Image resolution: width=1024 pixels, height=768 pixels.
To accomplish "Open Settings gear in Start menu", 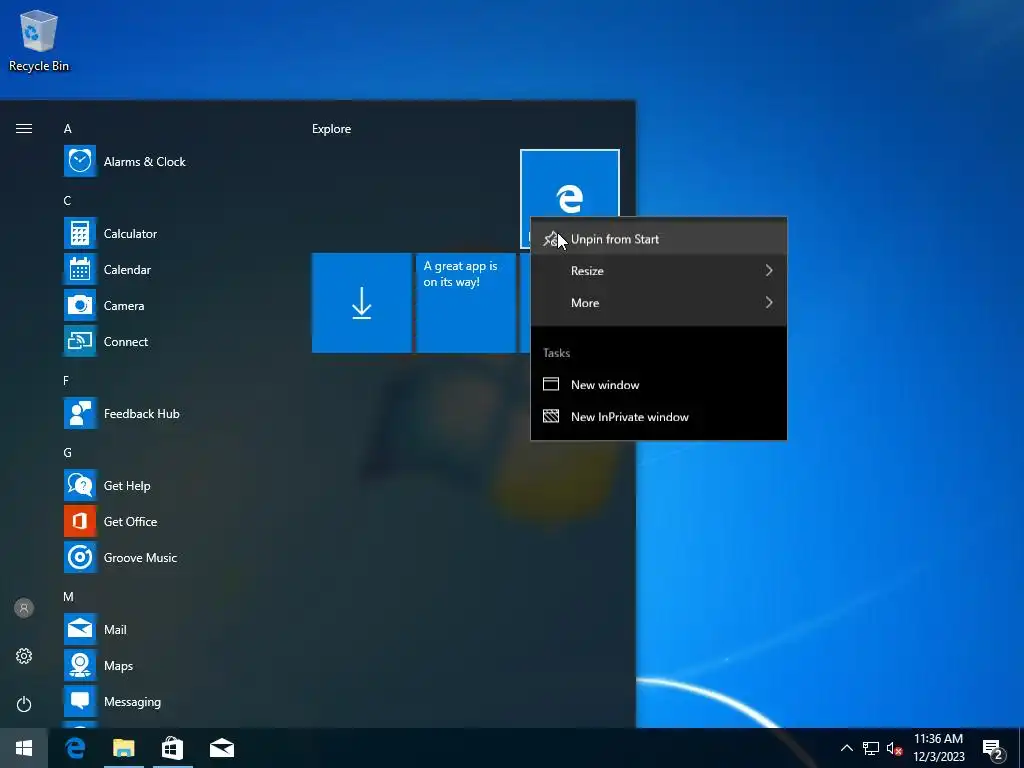I will [24, 656].
